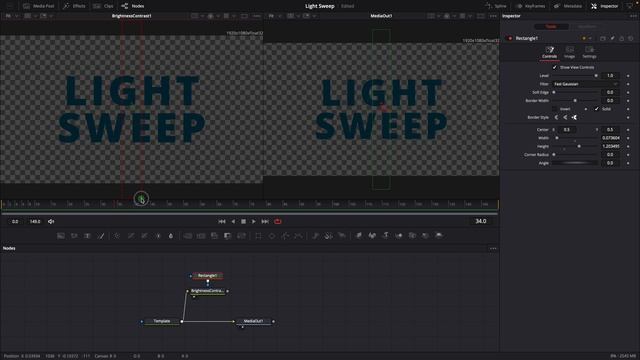
Task: Add a Text+ node from the toolbar
Action: 87,236
